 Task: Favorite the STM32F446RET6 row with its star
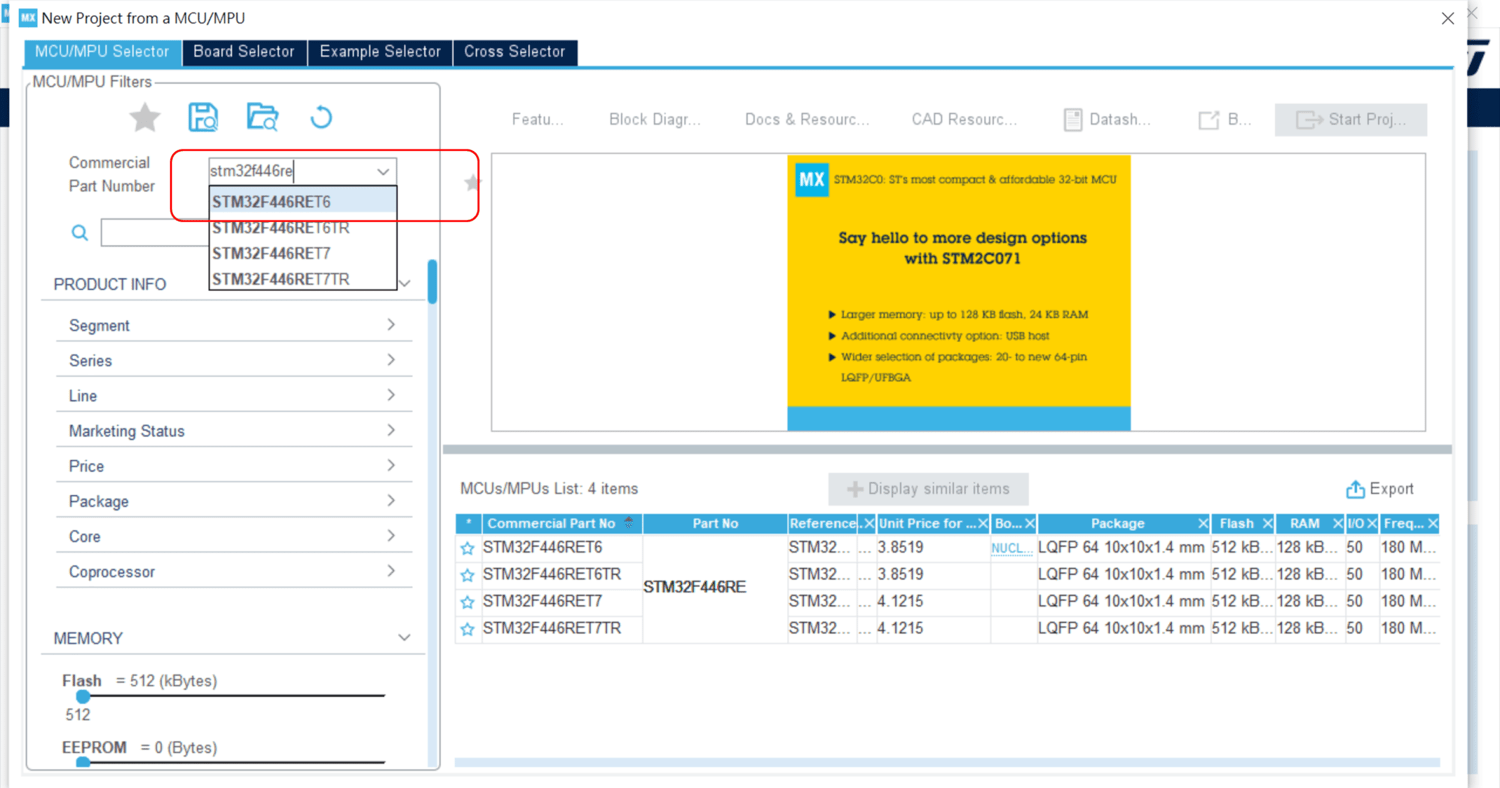[467, 549]
